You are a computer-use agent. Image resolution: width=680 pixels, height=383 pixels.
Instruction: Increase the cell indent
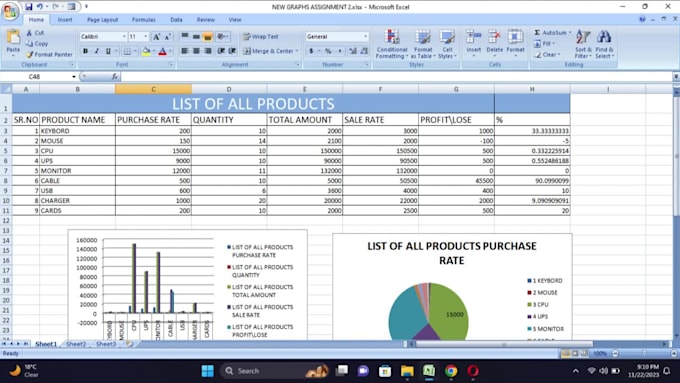232,51
